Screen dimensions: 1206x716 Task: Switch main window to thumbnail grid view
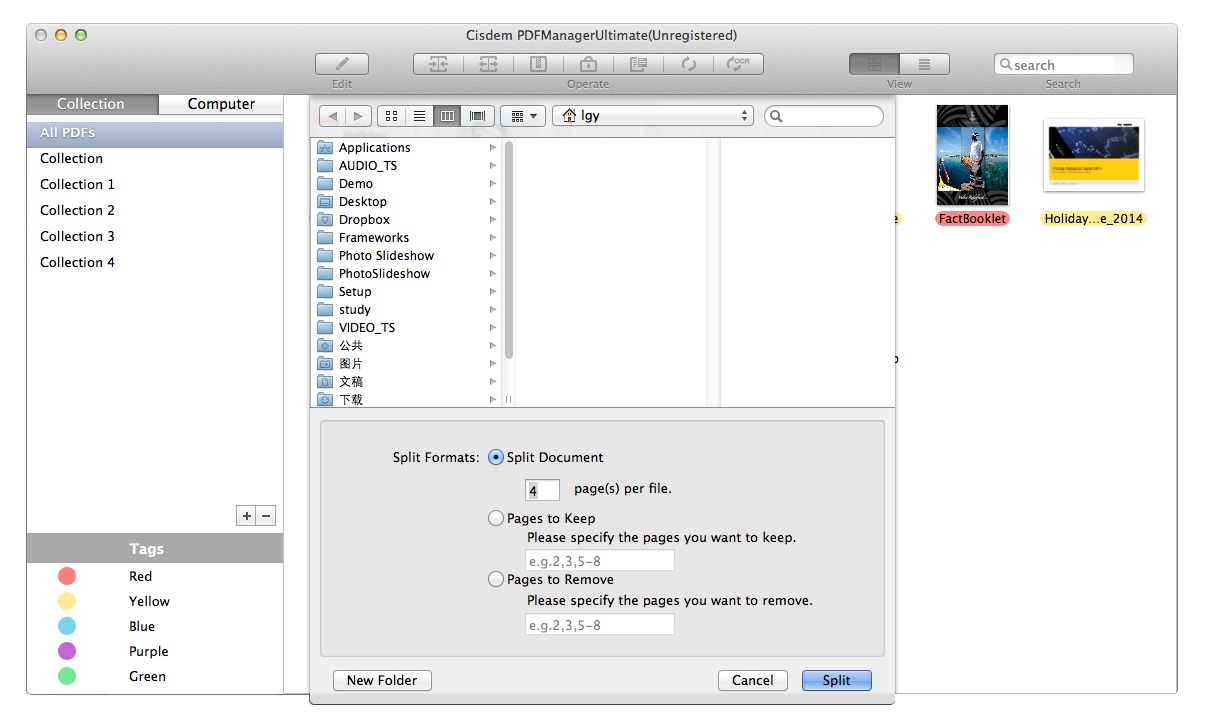(875, 64)
